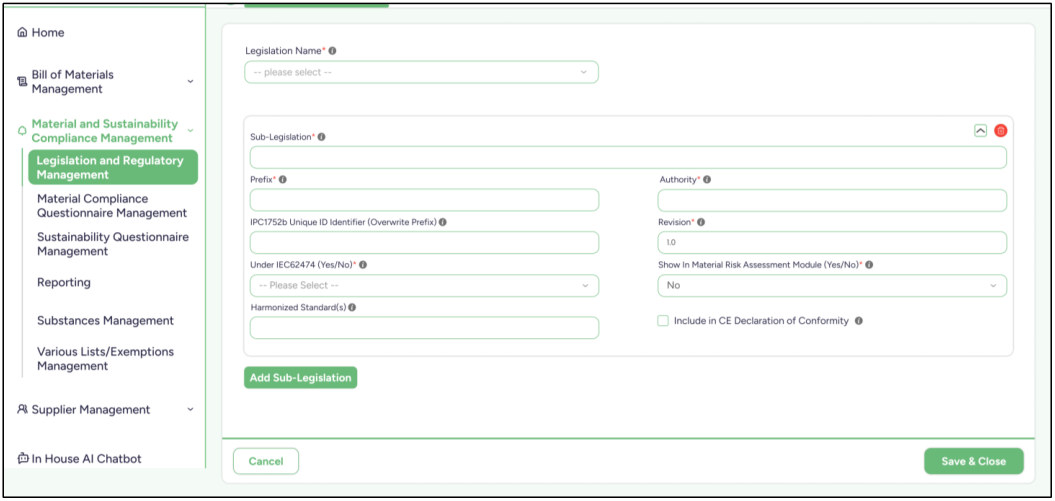Click info icon beside CE Declaration of Conformity
The width and height of the screenshot is (1055, 501).
(859, 321)
